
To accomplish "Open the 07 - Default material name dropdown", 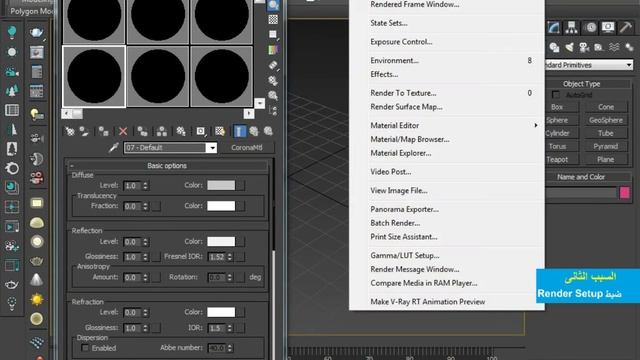I will click(211, 148).
